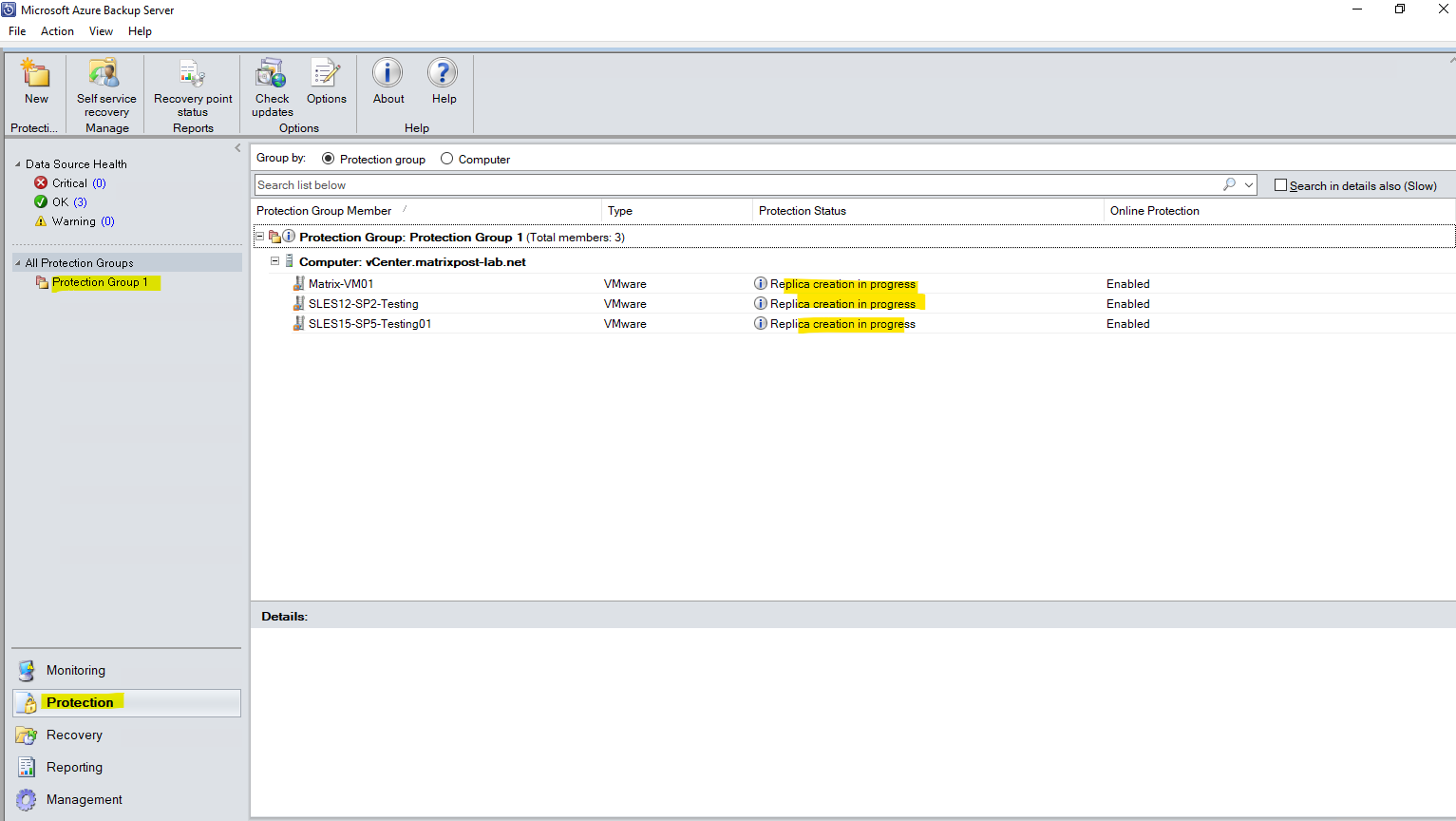Restore down the application window
Viewport: 1456px width, 821px height.
click(x=1400, y=10)
